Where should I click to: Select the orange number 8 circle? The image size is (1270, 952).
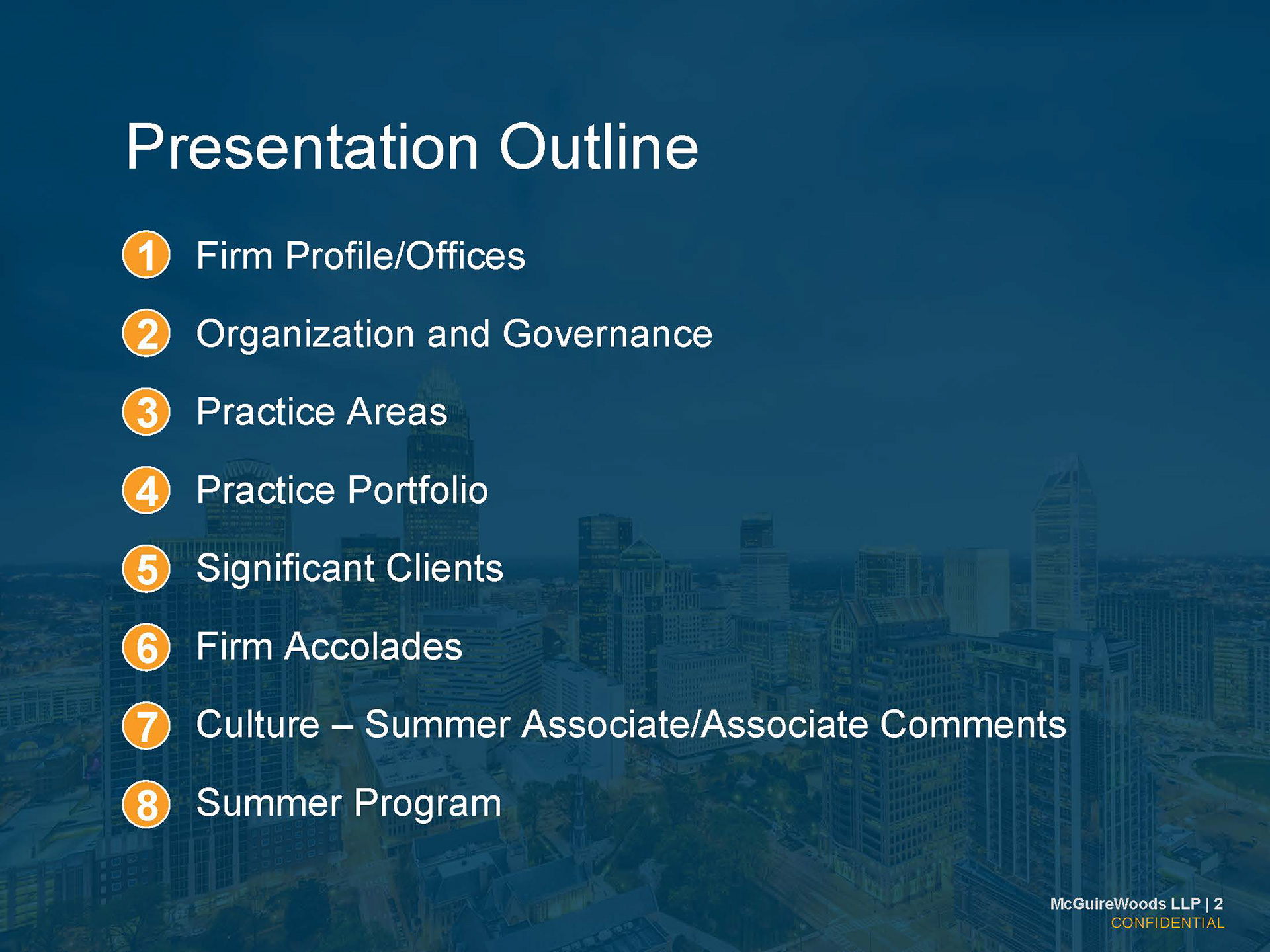pos(146,804)
